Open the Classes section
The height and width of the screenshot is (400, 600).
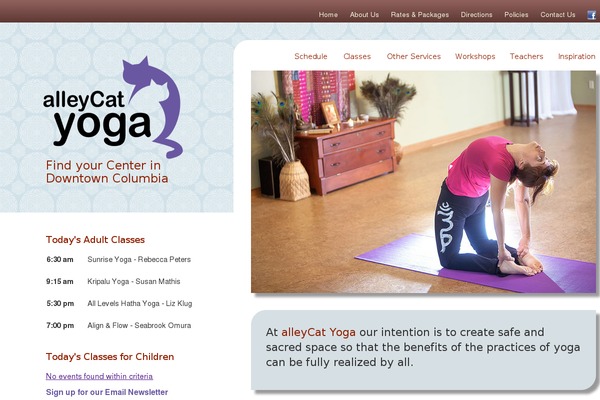(357, 56)
